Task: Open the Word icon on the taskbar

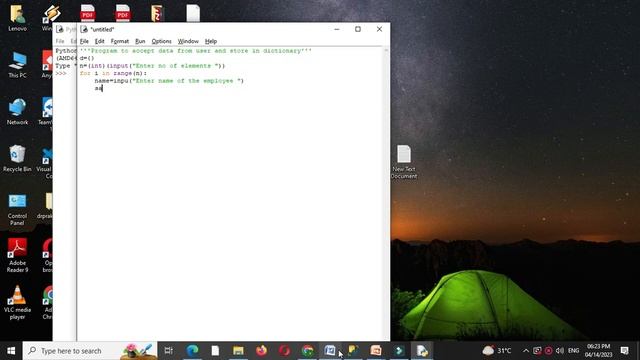Action: pos(330,351)
